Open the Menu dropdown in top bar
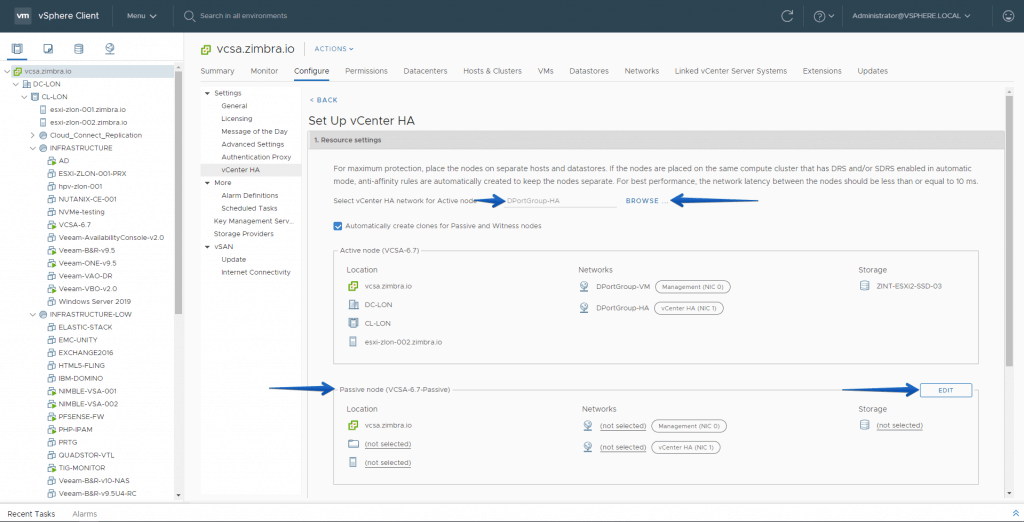This screenshot has width=1024, height=522. point(142,16)
